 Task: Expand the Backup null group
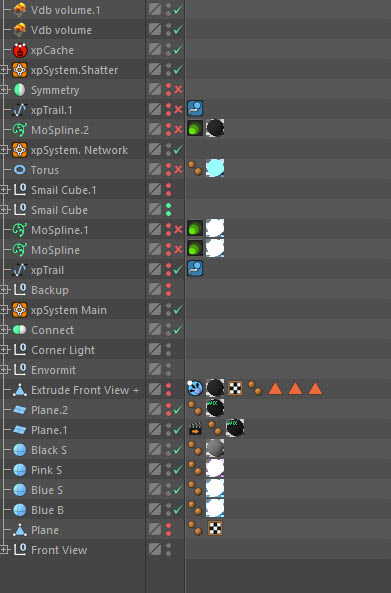4,290
